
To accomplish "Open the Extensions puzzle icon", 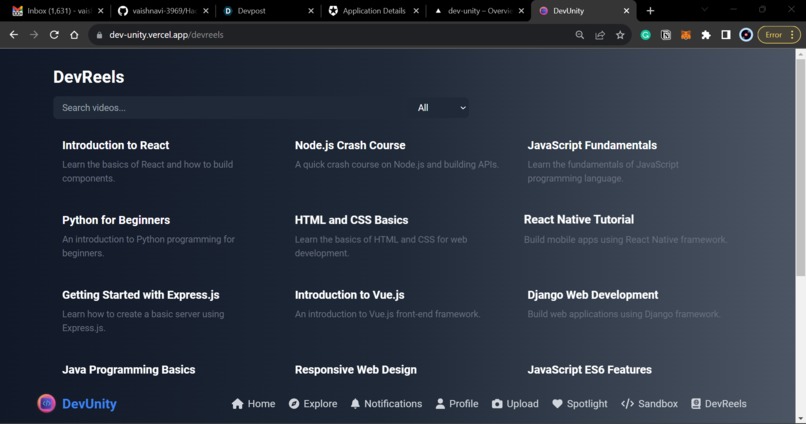I will point(706,35).
